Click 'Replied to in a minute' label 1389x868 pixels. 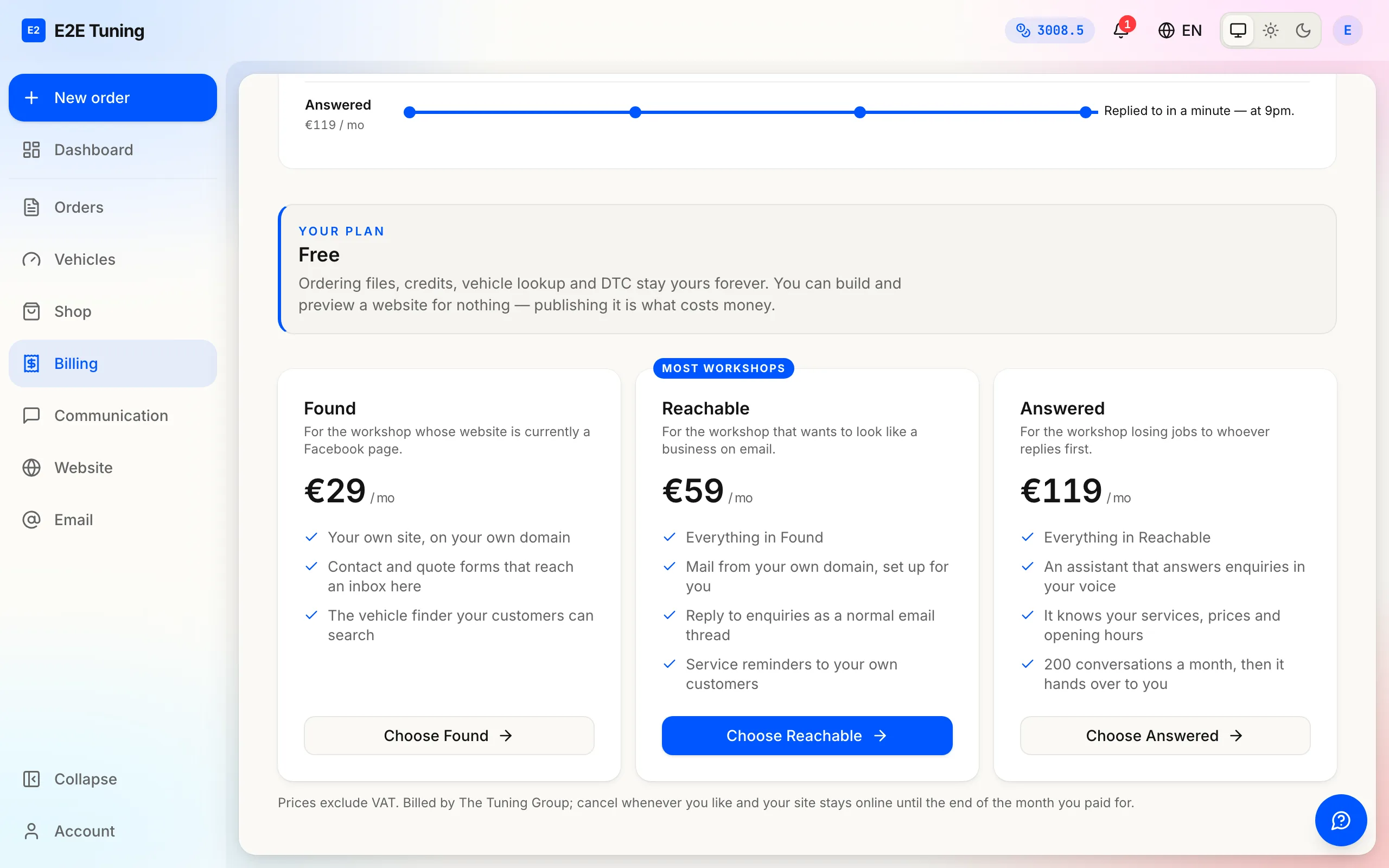(x=1199, y=111)
